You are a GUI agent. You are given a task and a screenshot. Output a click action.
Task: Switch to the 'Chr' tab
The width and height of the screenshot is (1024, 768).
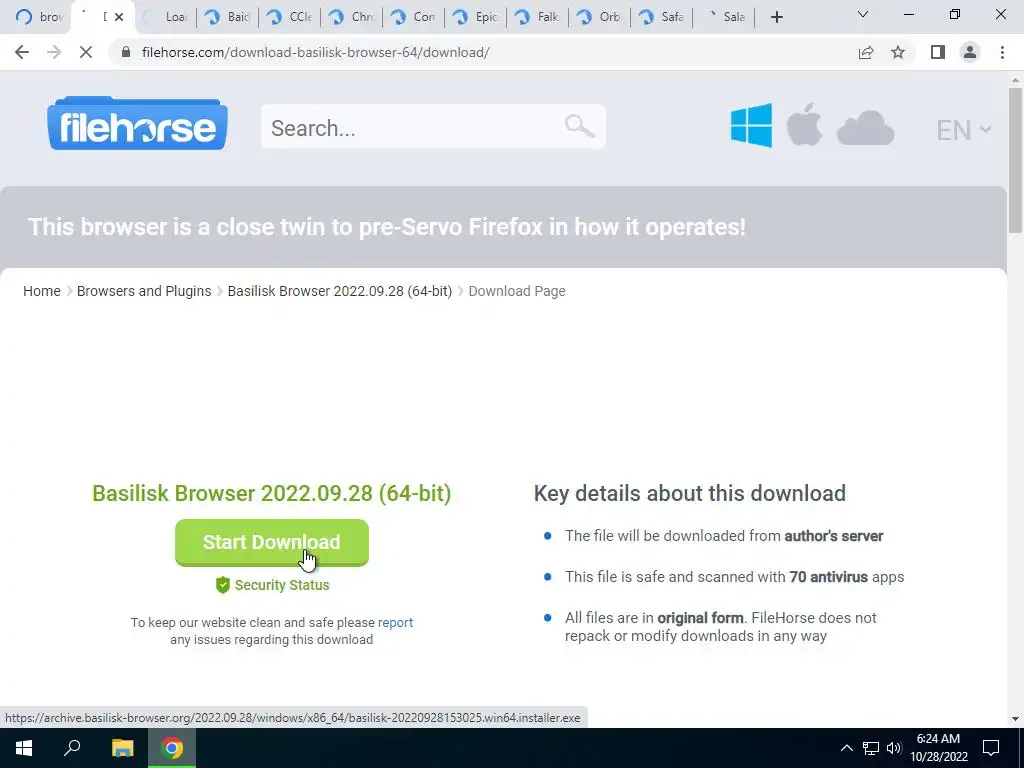click(351, 17)
